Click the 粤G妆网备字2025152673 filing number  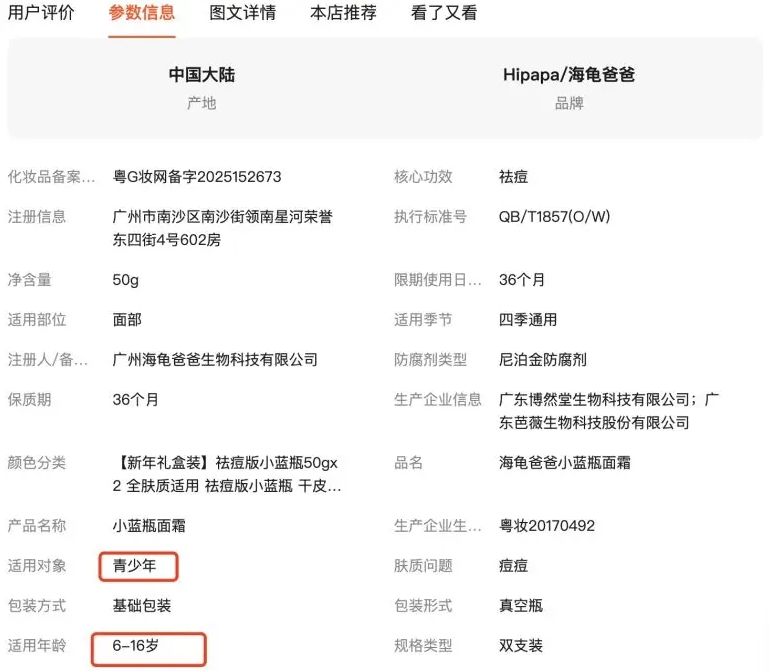point(197,177)
